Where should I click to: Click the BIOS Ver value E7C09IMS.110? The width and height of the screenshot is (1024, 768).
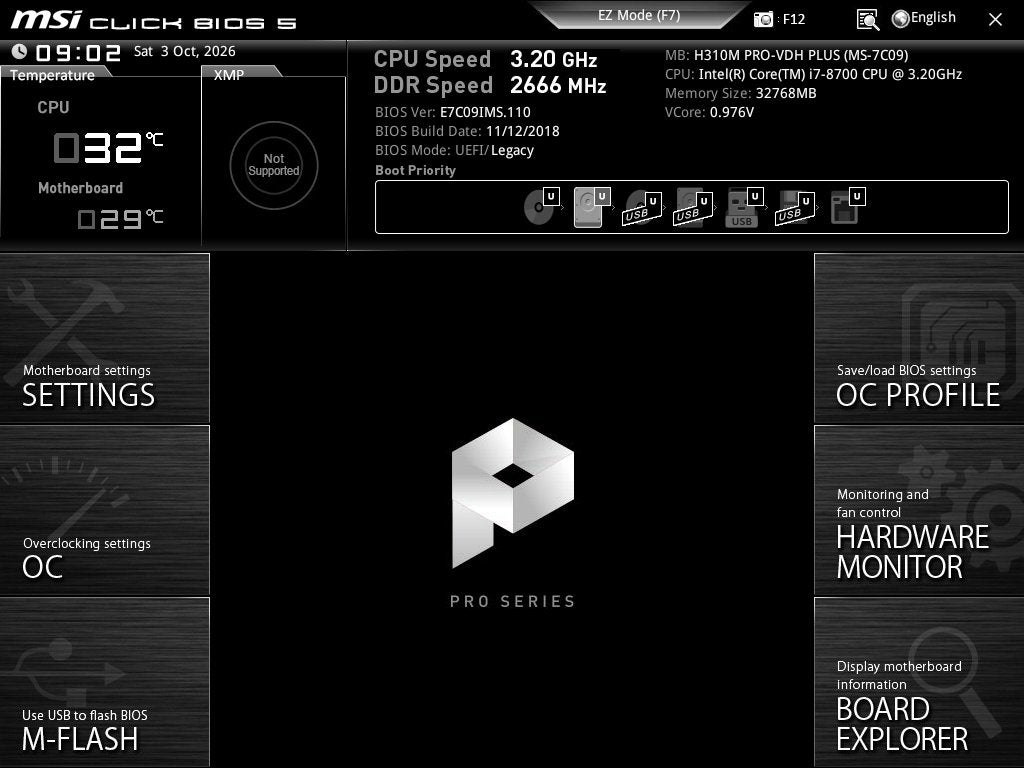(485, 112)
